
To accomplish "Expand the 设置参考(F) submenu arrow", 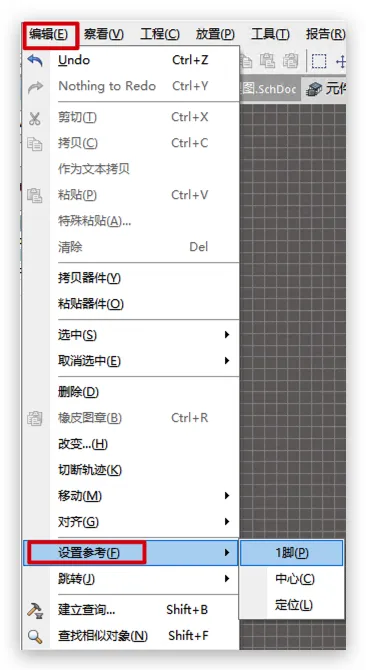I will 227,553.
